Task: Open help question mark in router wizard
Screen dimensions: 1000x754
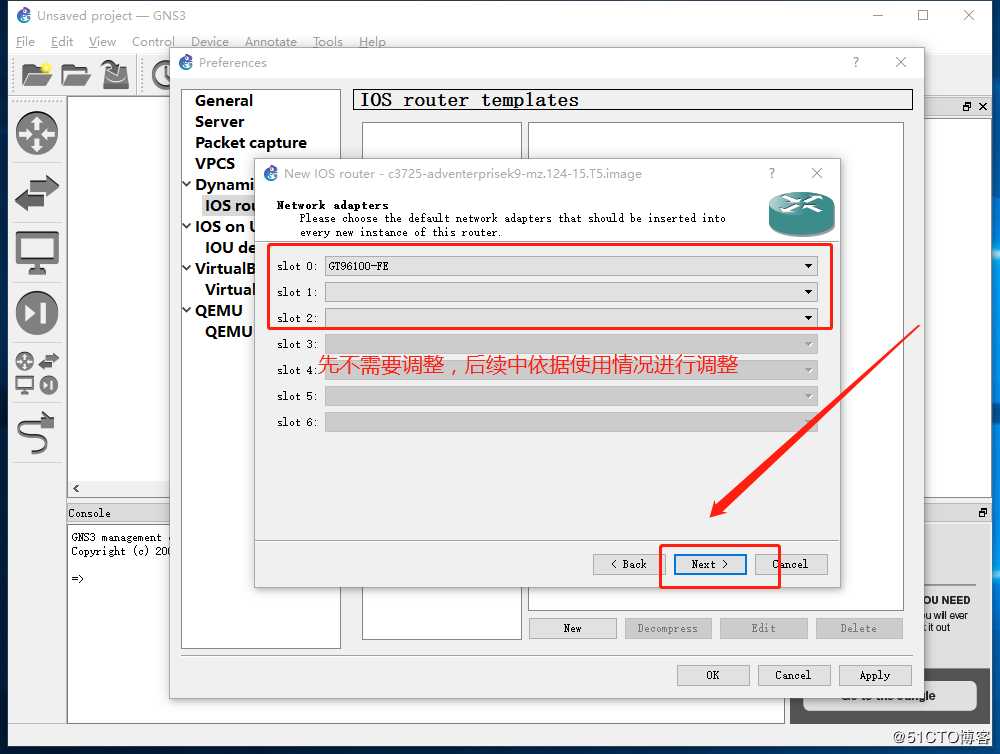Action: [x=772, y=174]
